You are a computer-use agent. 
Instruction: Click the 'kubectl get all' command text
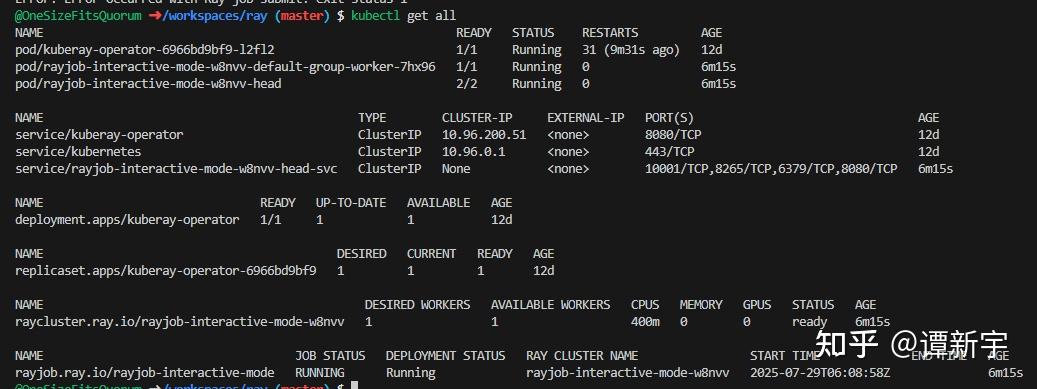click(x=403, y=15)
